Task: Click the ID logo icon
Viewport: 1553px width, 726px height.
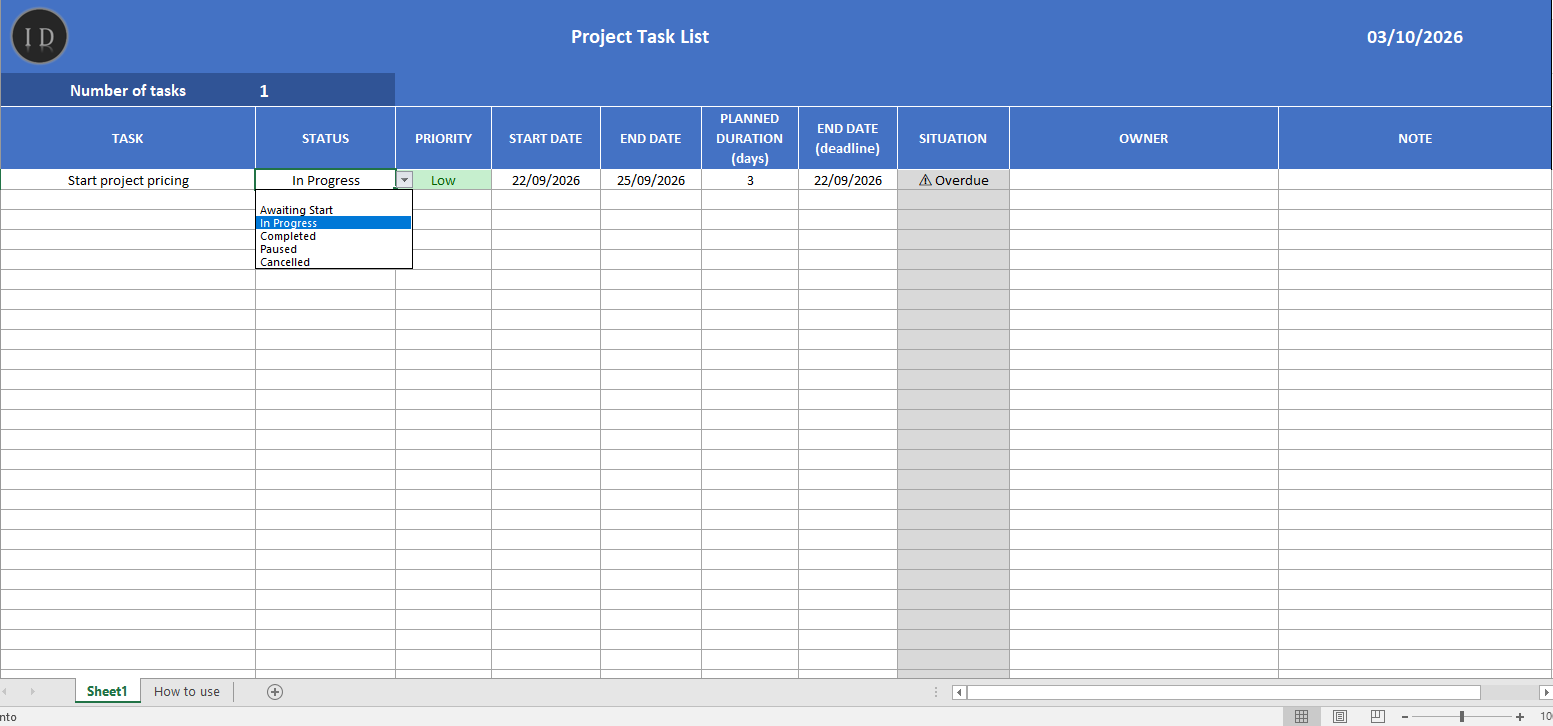Action: point(40,37)
